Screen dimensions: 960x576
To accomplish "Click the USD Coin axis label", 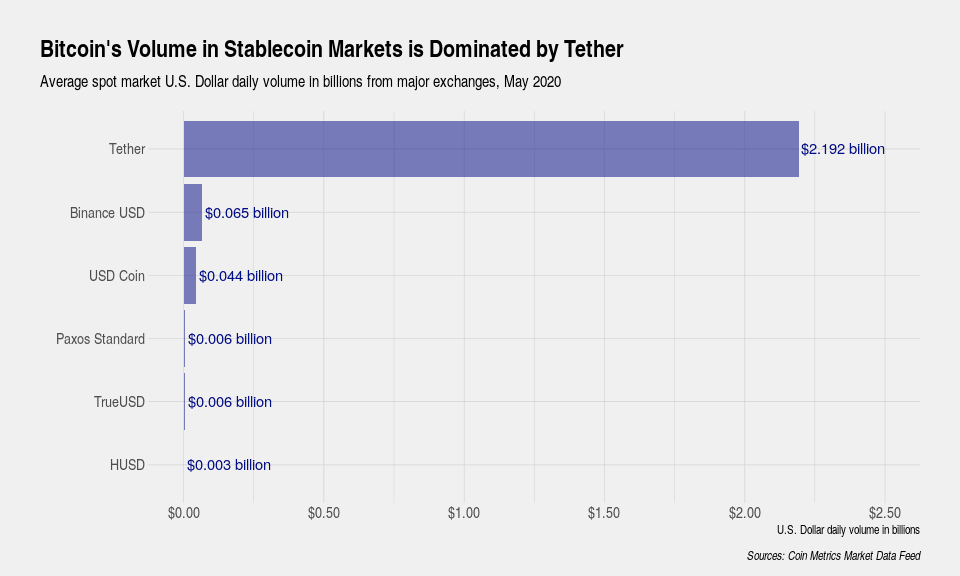I will 117,276.
